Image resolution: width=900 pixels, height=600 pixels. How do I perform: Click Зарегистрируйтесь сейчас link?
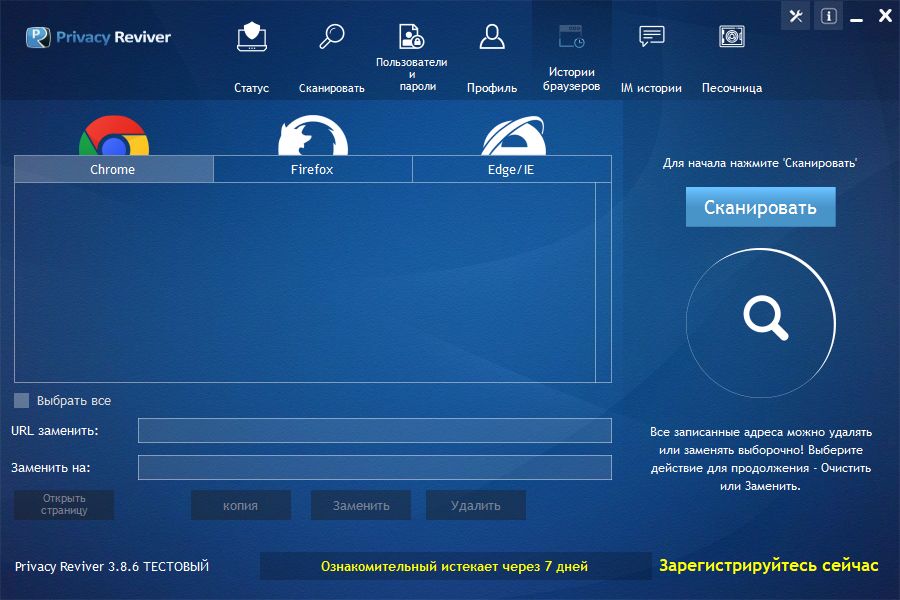[769, 566]
